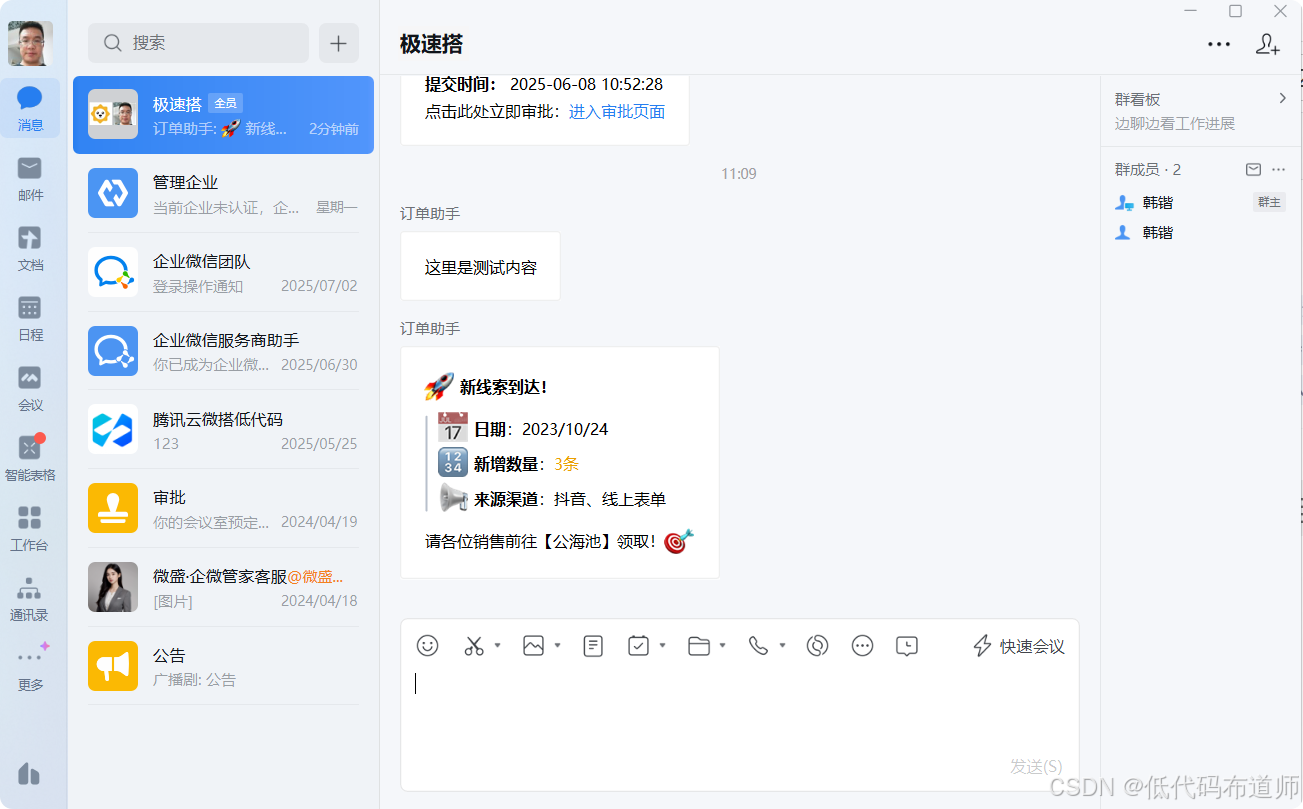Click the folder file icon in toolbar
1303x809 pixels.
click(x=698, y=646)
